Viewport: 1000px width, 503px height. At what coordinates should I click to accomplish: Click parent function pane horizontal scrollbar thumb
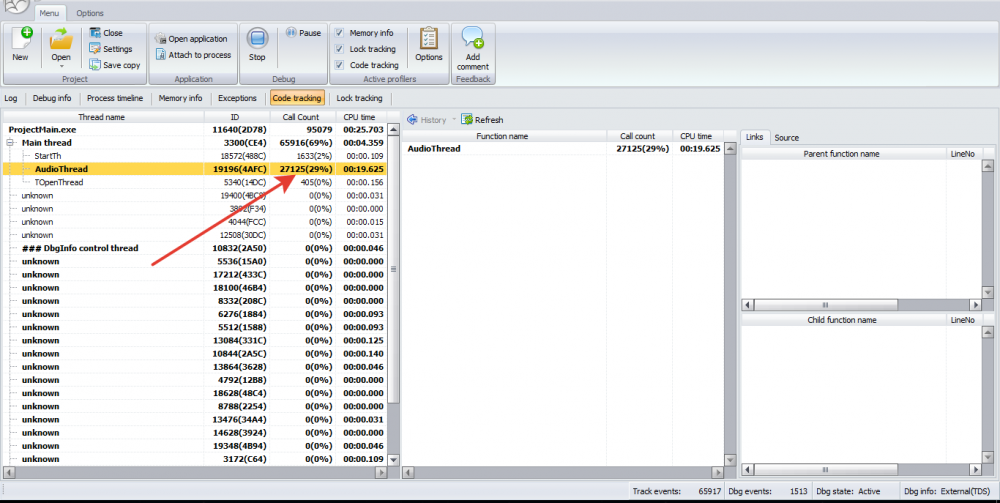point(826,305)
